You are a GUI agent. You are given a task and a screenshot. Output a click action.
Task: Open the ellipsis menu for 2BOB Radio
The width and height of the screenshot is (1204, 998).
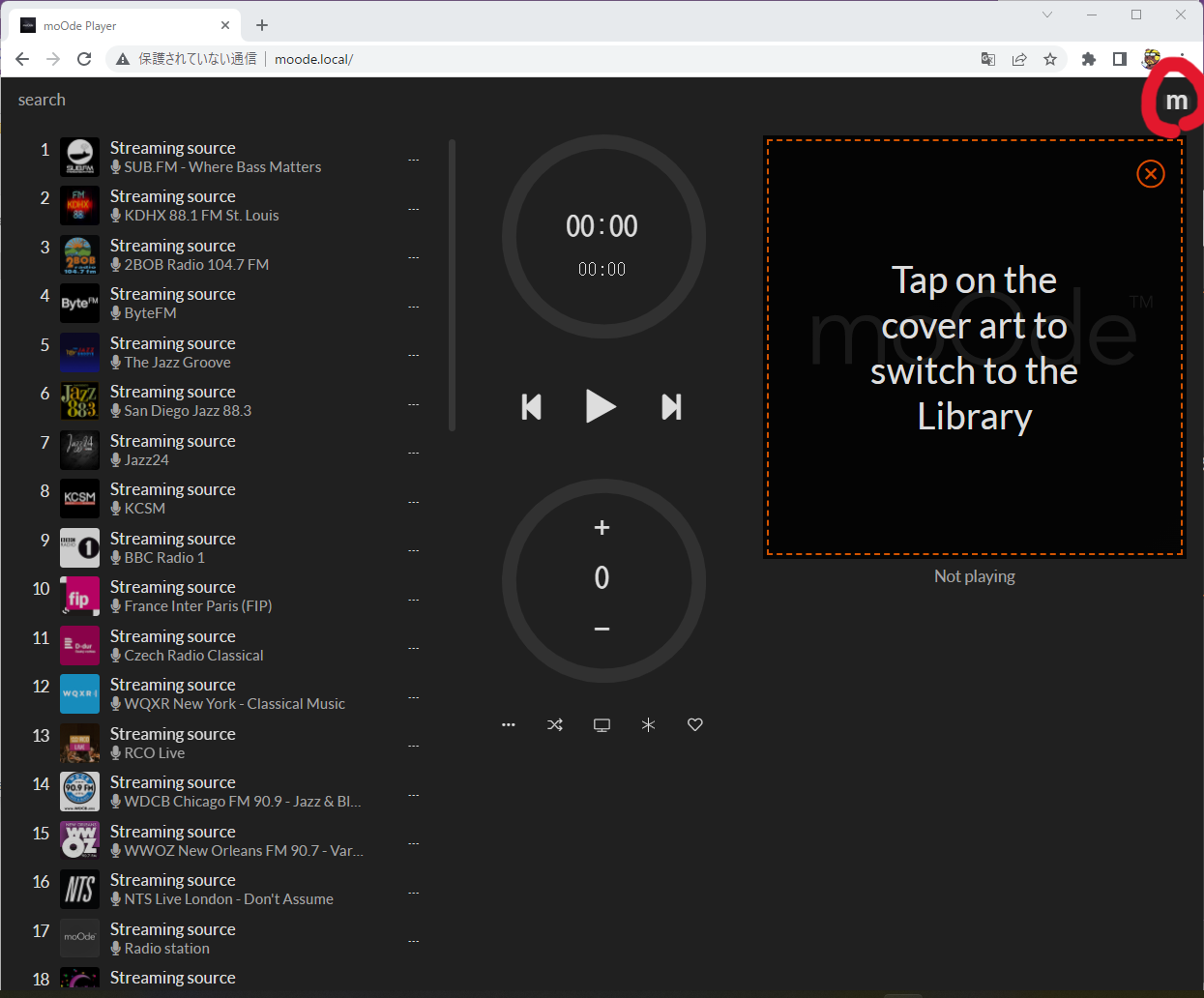413,257
